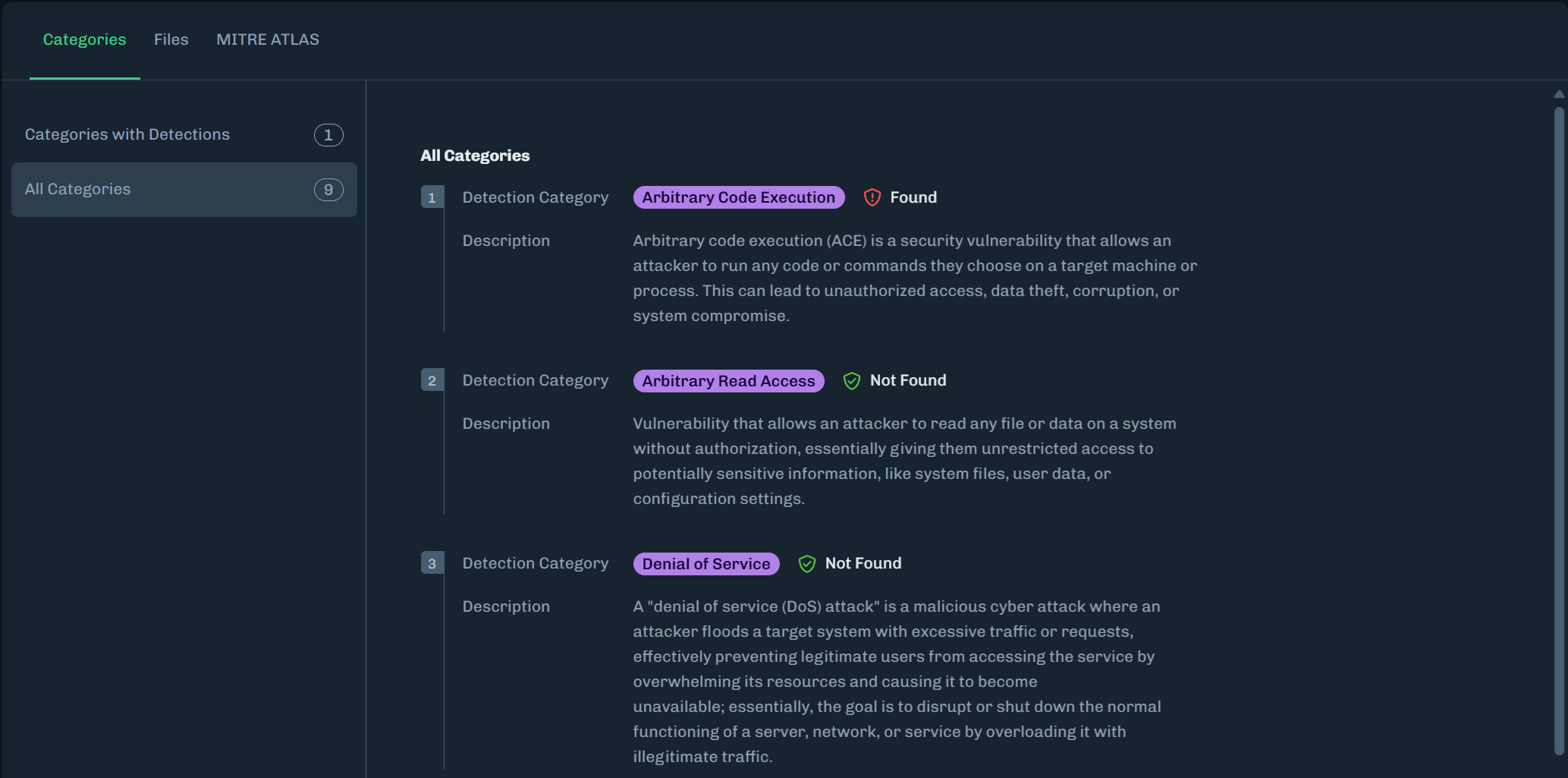The width and height of the screenshot is (1568, 778).
Task: Click the red Found shield icon
Action: [872, 197]
